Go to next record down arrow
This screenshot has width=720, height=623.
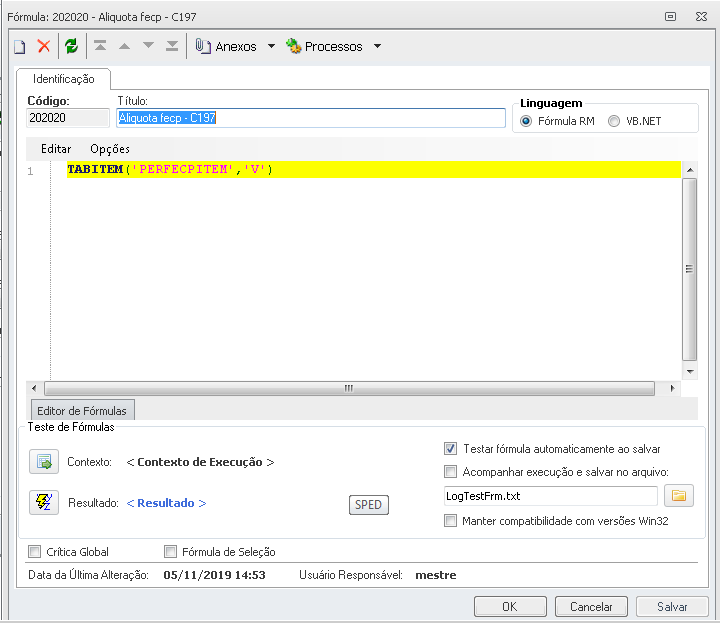click(x=148, y=45)
